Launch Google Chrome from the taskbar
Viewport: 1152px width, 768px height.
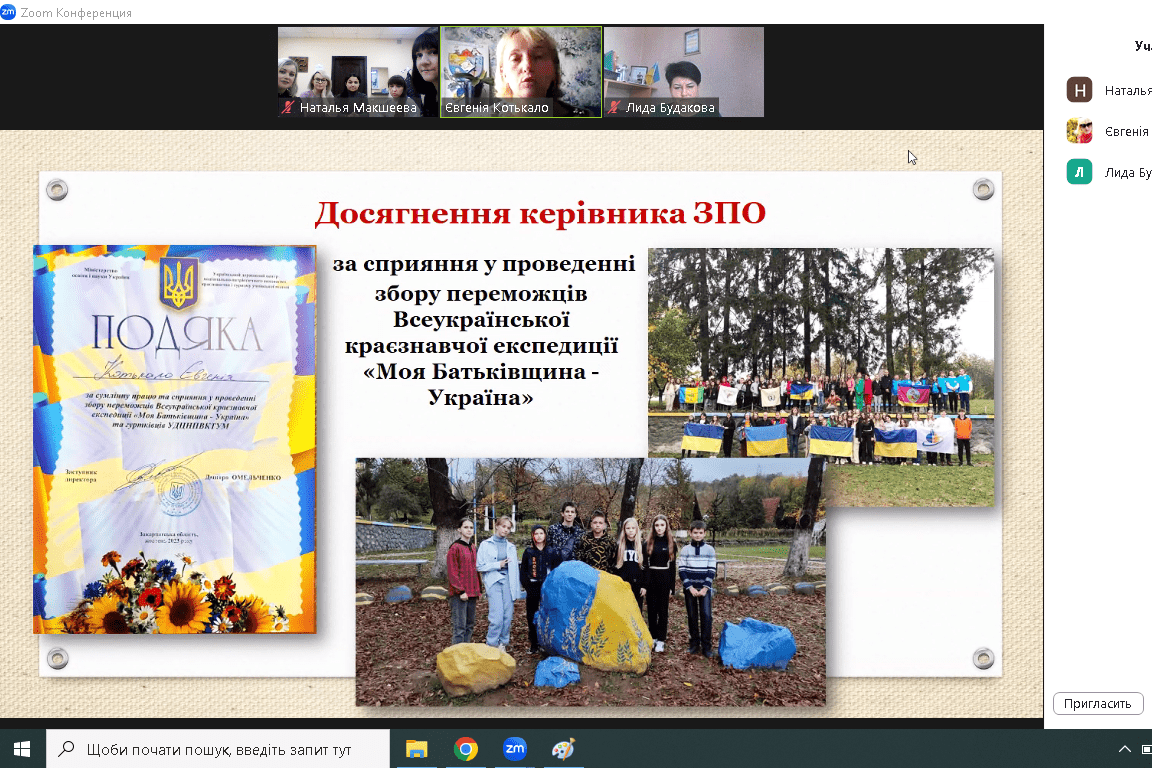[x=465, y=748]
